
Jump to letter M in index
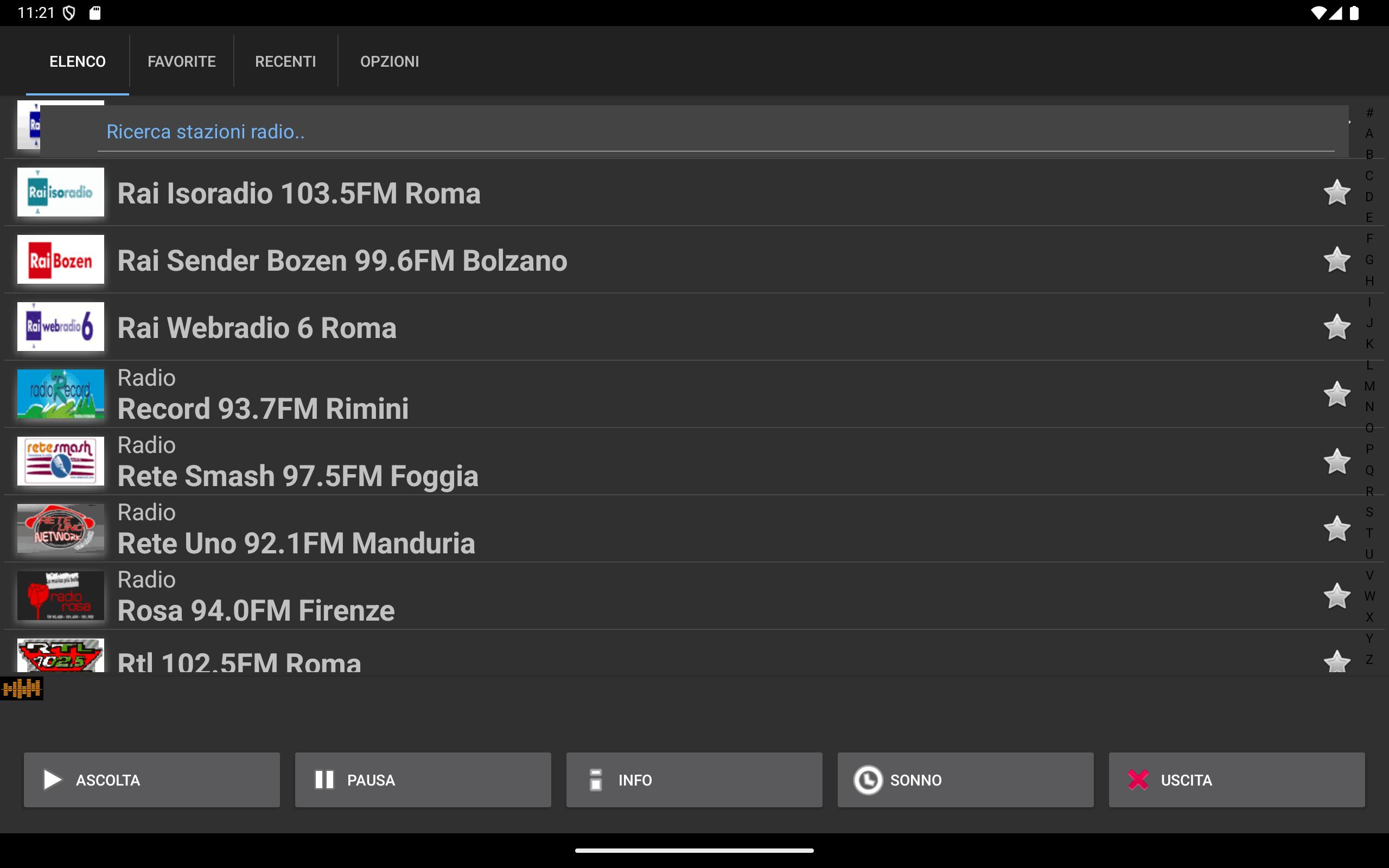(1369, 386)
